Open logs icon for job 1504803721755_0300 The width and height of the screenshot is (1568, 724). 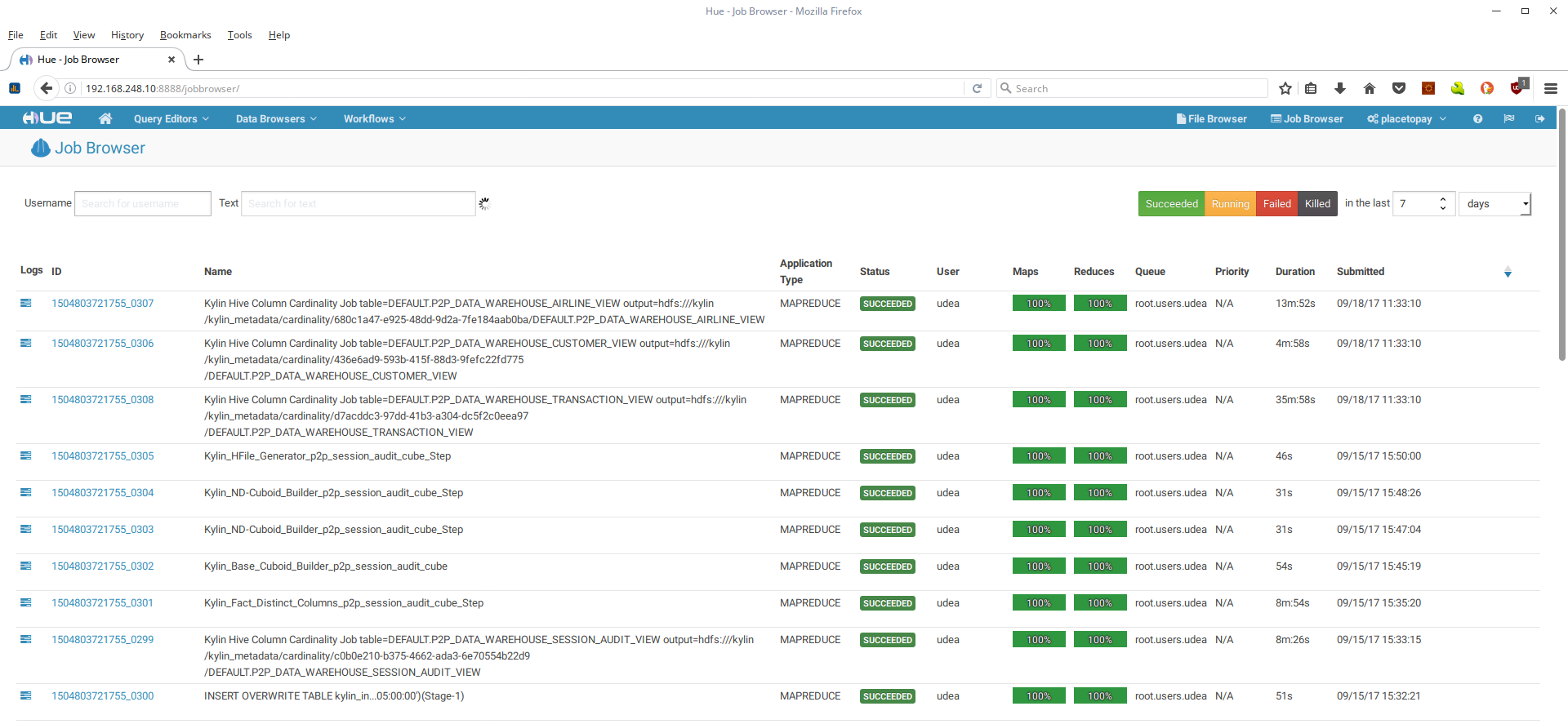coord(26,695)
